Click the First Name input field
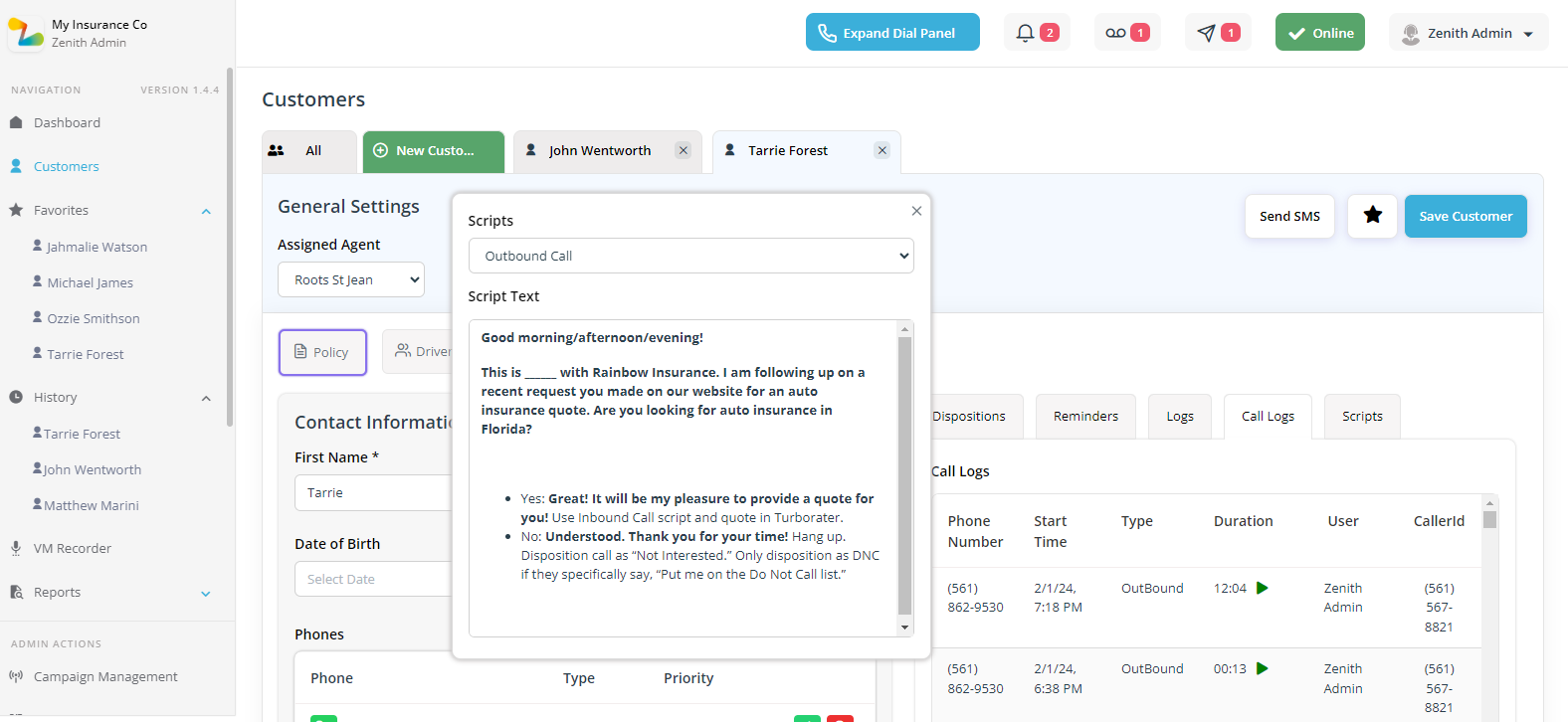1568x722 pixels. pyautogui.click(x=373, y=492)
